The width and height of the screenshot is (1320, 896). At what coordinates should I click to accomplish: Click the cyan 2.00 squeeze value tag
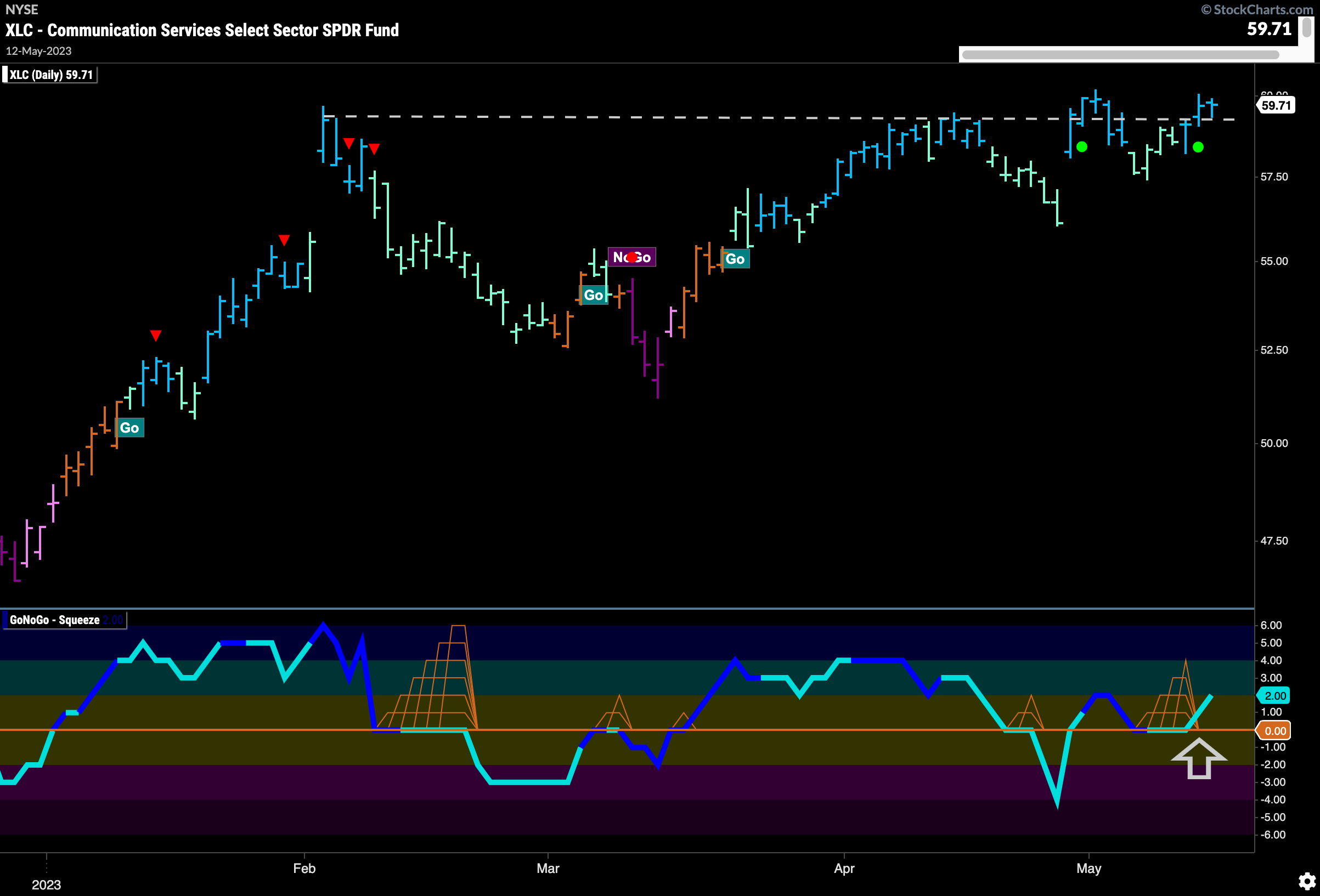[x=1273, y=695]
